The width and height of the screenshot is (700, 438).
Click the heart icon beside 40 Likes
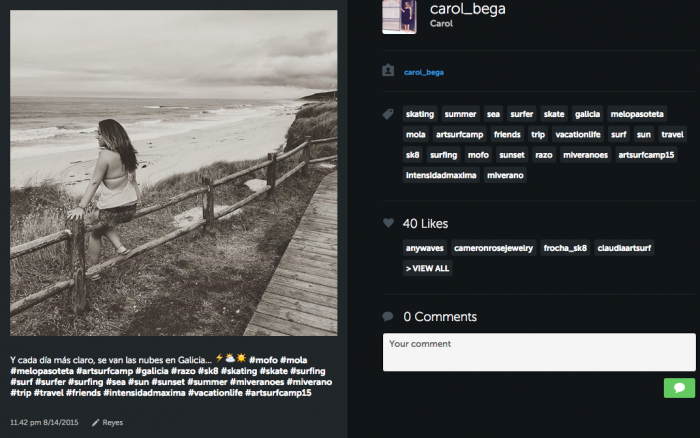click(x=388, y=223)
